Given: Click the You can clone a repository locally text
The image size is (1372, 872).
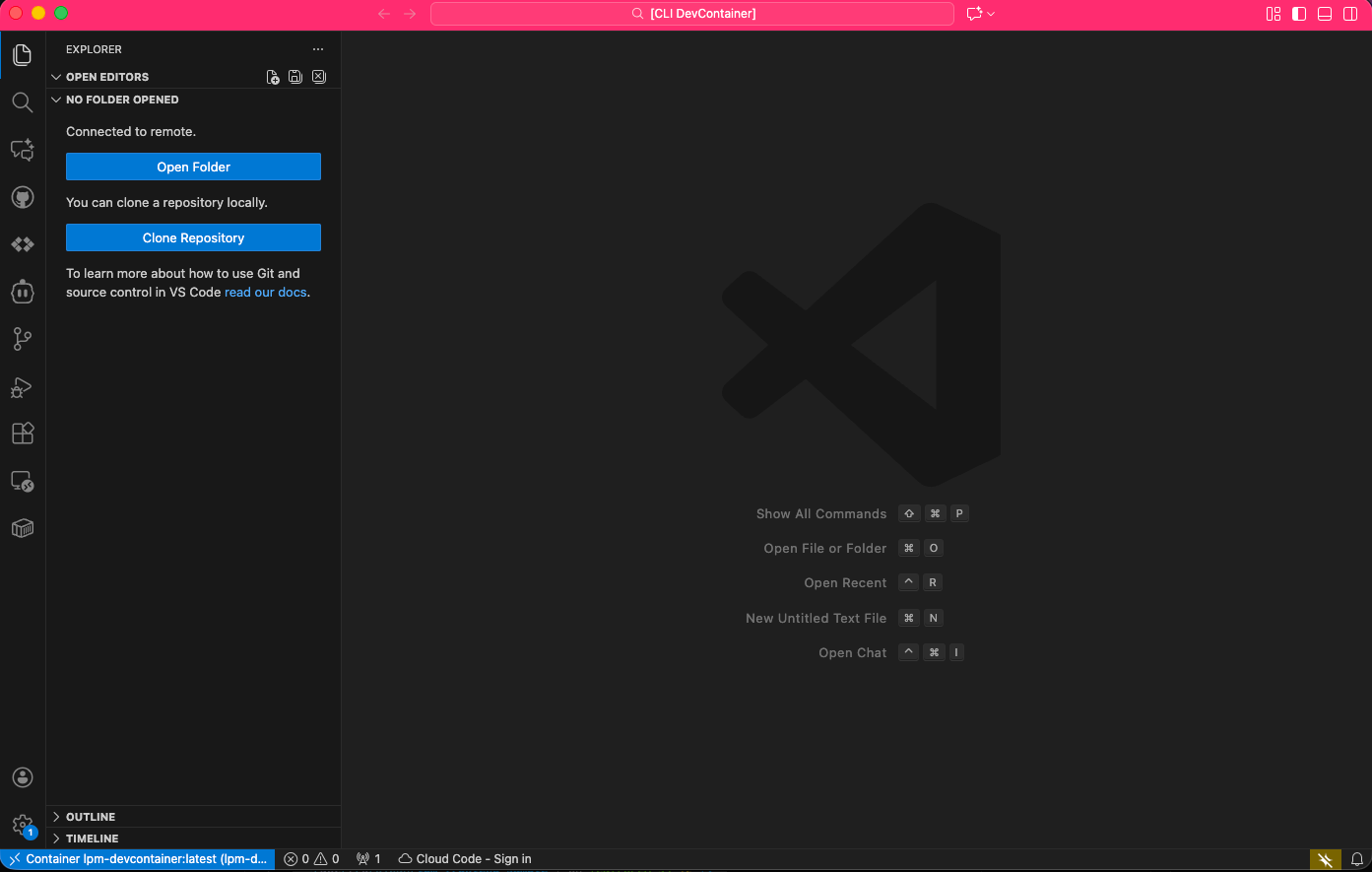Looking at the screenshot, I should pyautogui.click(x=166, y=203).
